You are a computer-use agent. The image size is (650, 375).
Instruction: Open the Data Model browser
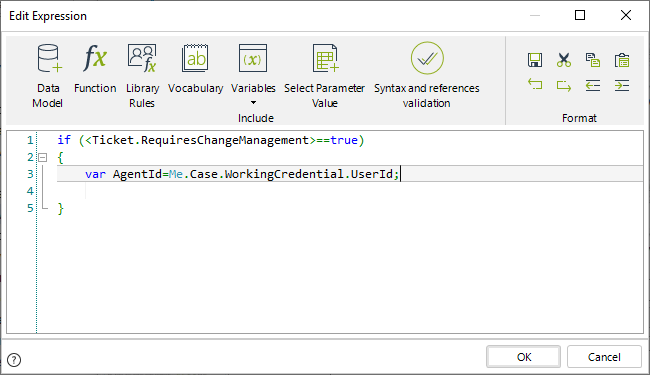48,76
